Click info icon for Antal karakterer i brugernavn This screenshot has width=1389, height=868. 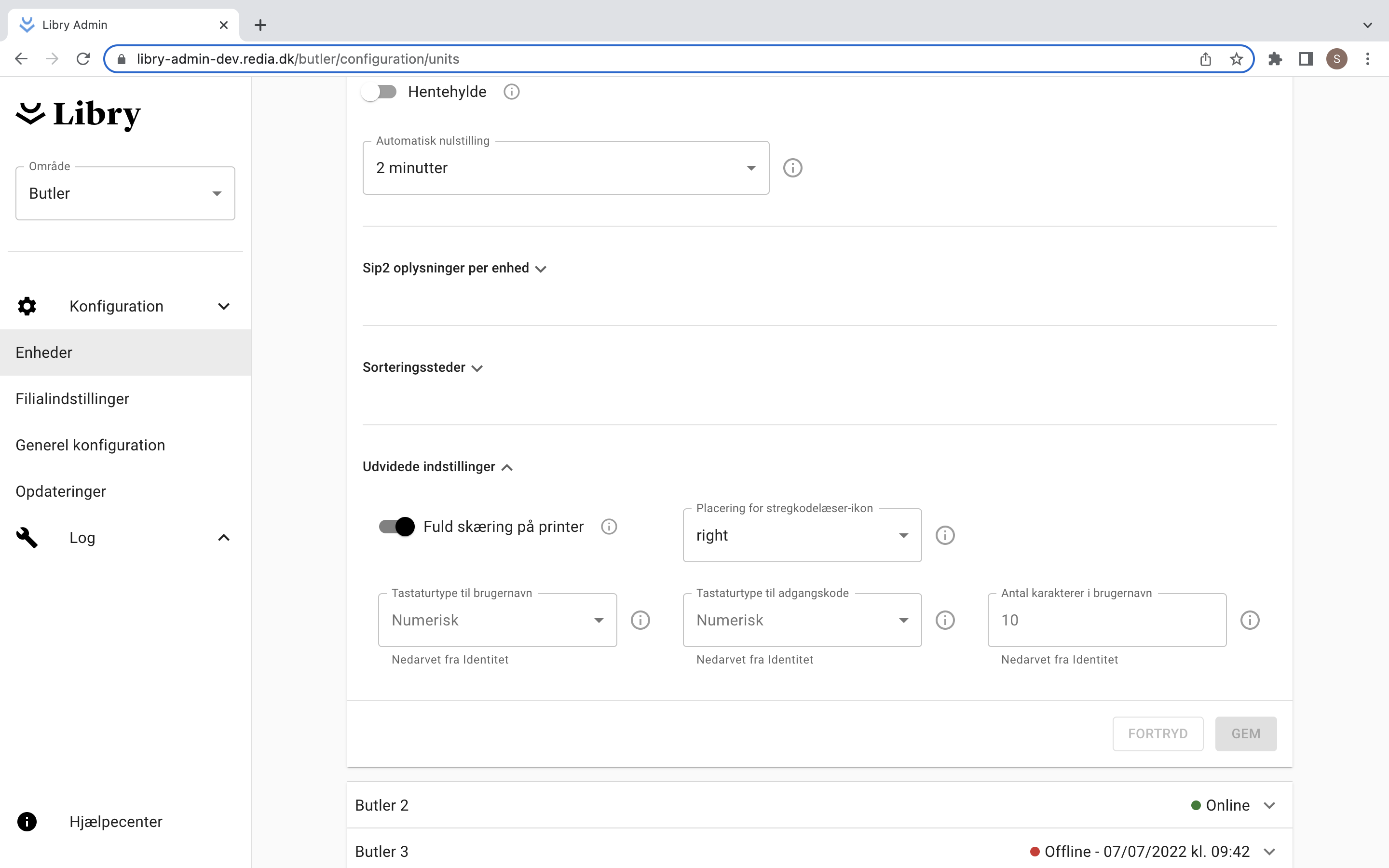click(1250, 620)
